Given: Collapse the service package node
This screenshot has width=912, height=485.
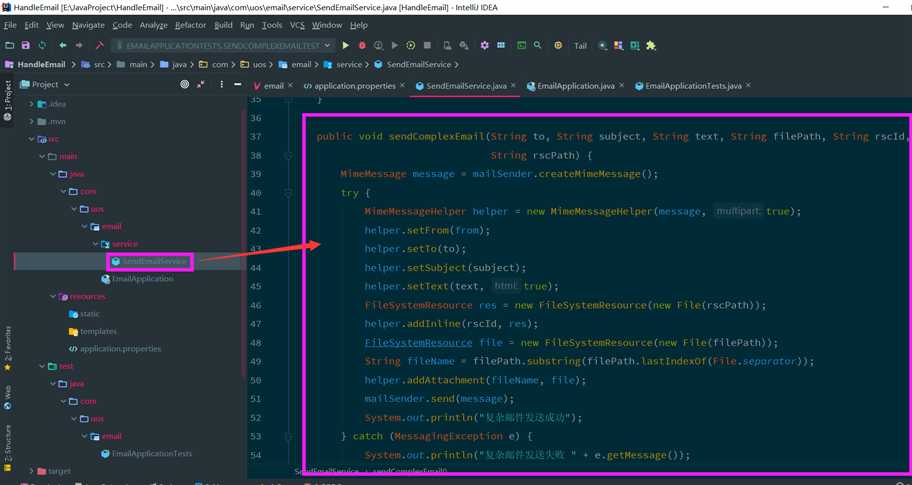Looking at the screenshot, I should tap(95, 244).
